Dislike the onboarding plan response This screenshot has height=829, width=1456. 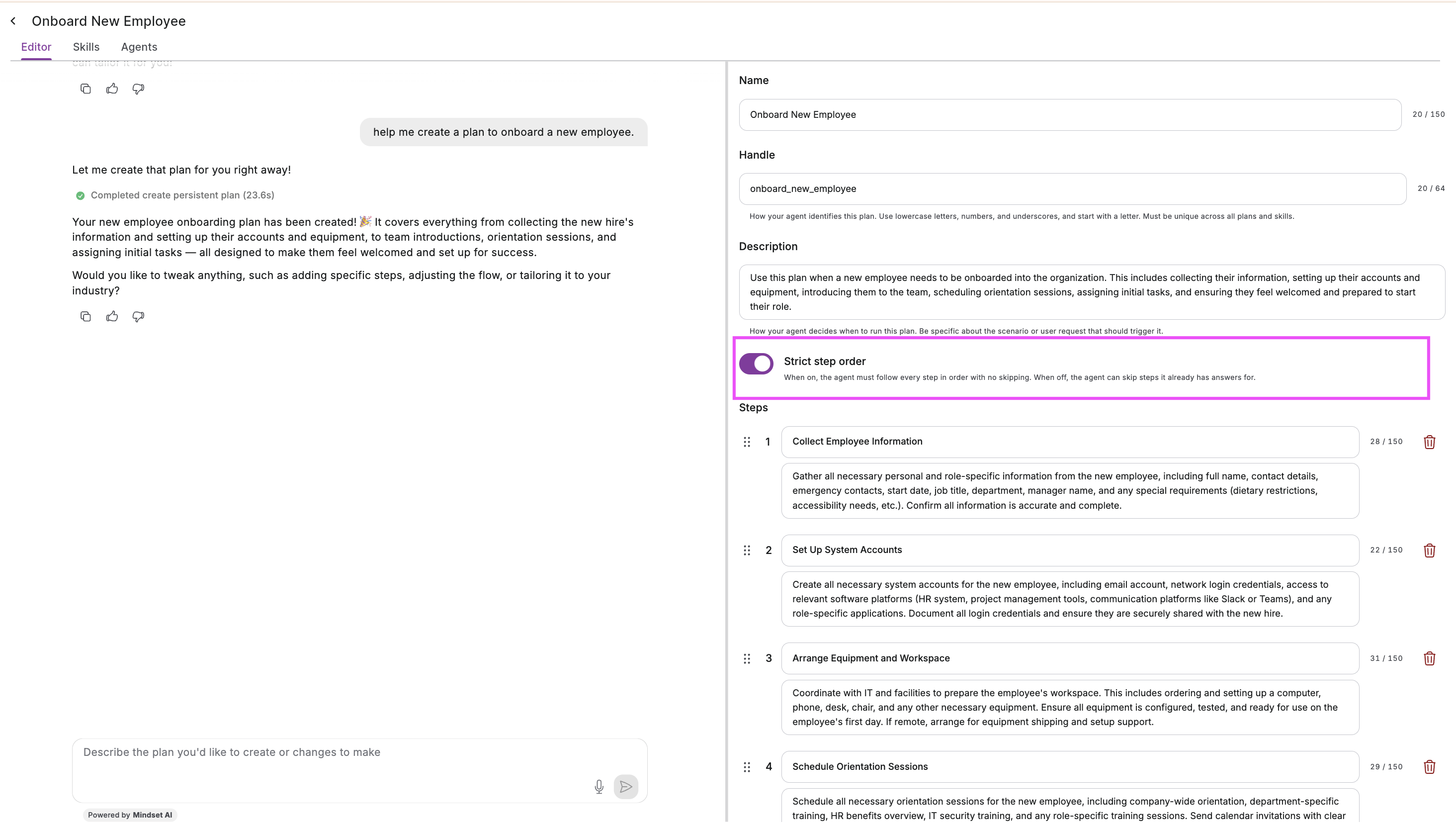tap(138, 317)
